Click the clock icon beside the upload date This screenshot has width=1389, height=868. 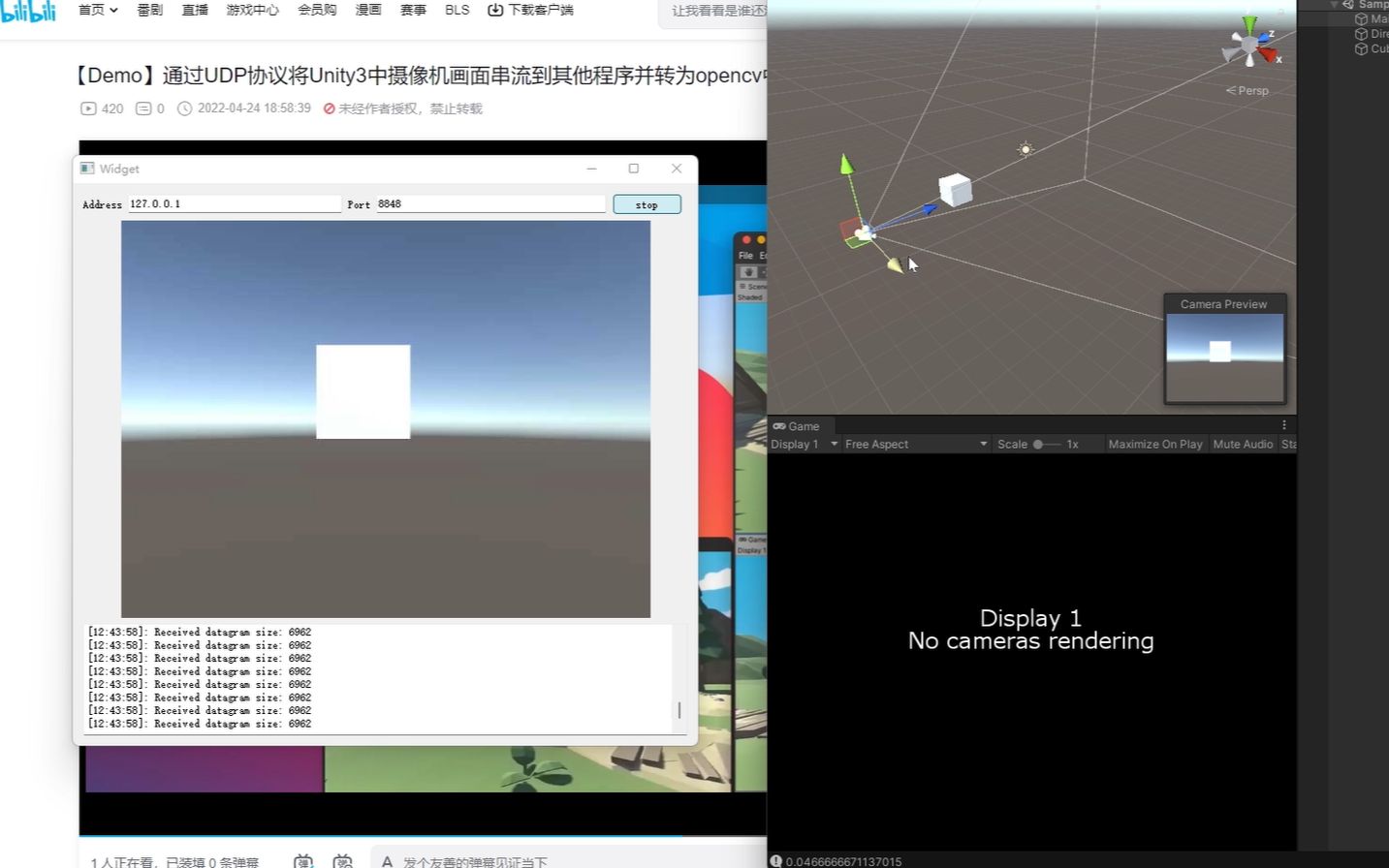pyautogui.click(x=185, y=108)
